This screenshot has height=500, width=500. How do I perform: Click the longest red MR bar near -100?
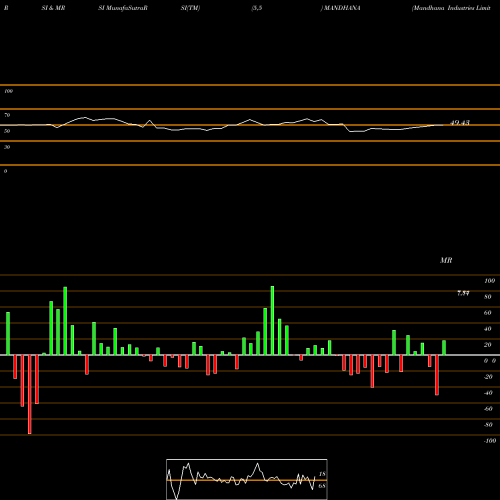30,394
